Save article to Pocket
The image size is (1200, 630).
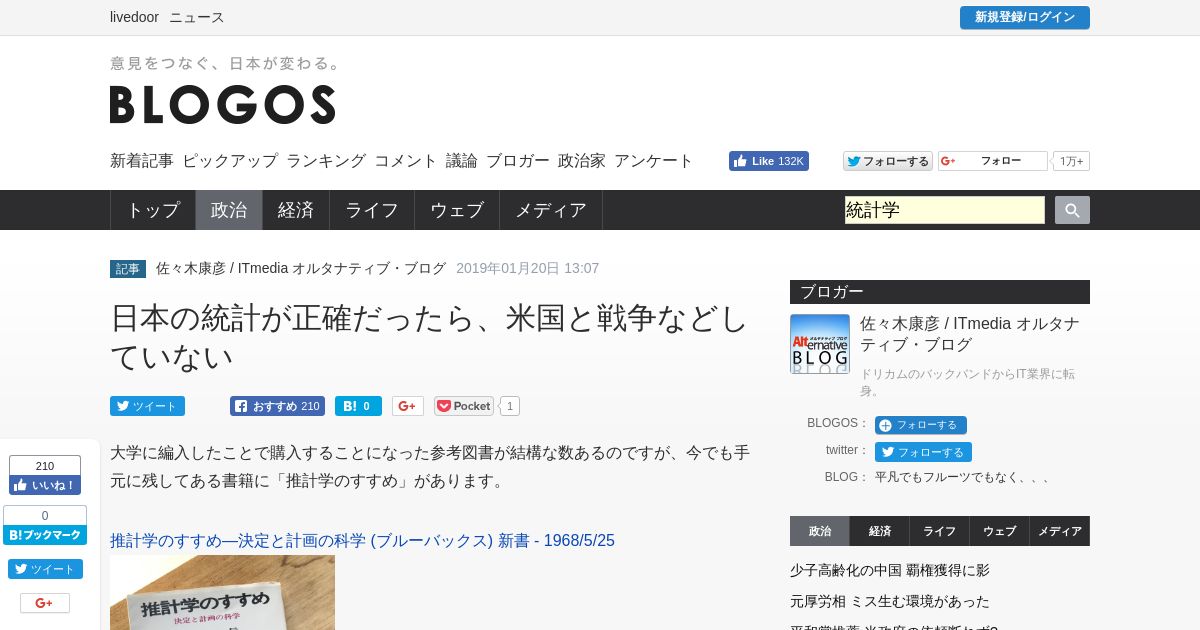pyautogui.click(x=464, y=406)
